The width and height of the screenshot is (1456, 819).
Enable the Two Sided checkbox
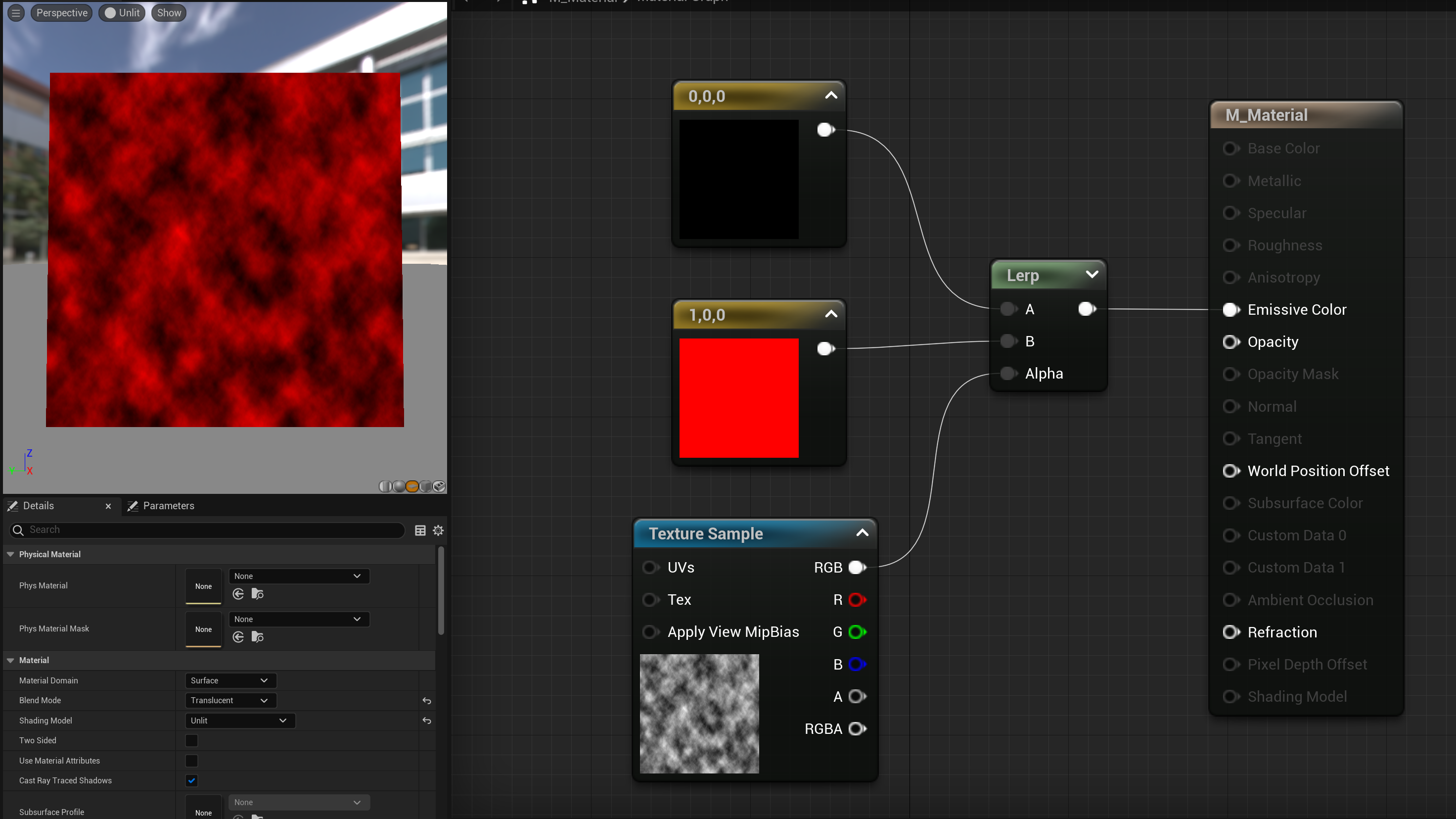coord(191,740)
